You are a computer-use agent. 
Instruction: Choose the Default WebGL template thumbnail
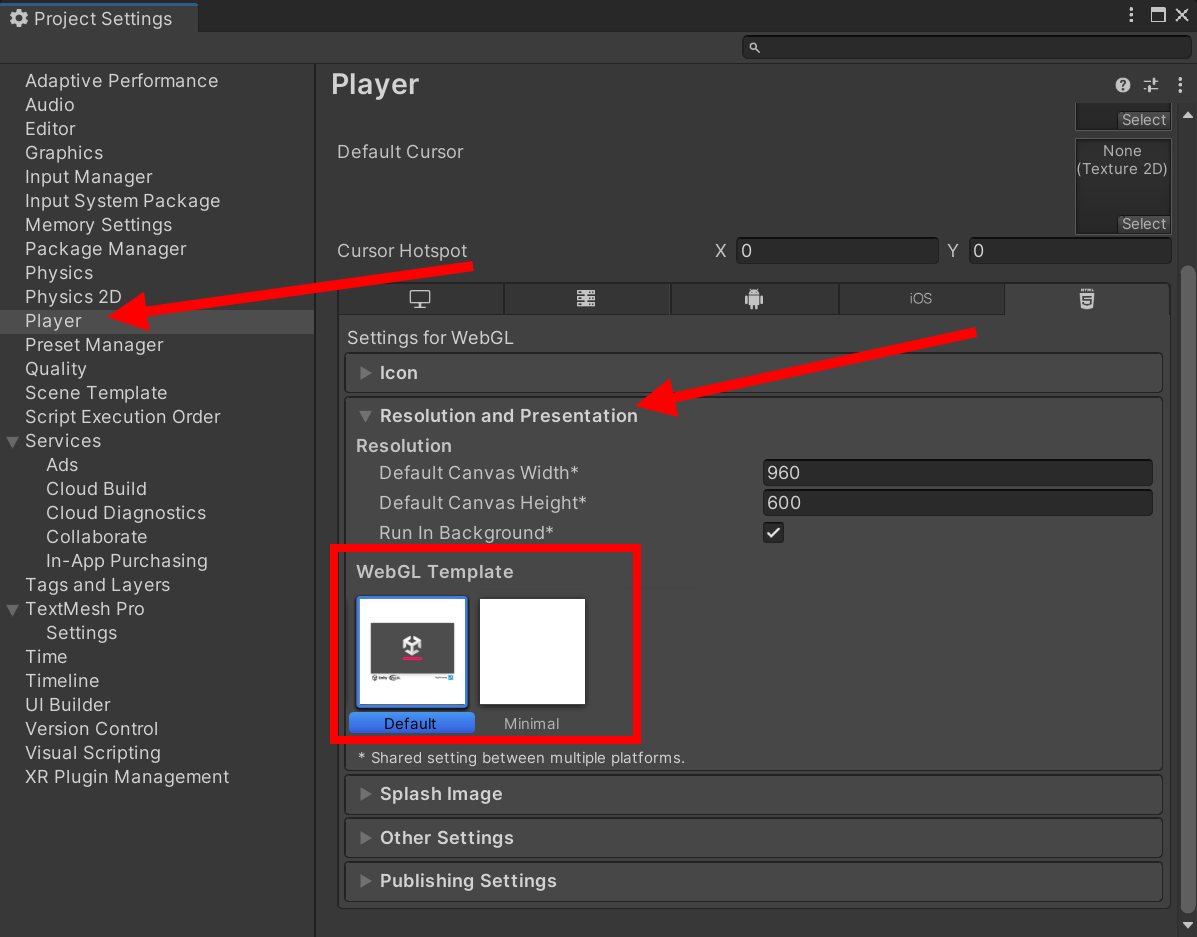point(411,651)
